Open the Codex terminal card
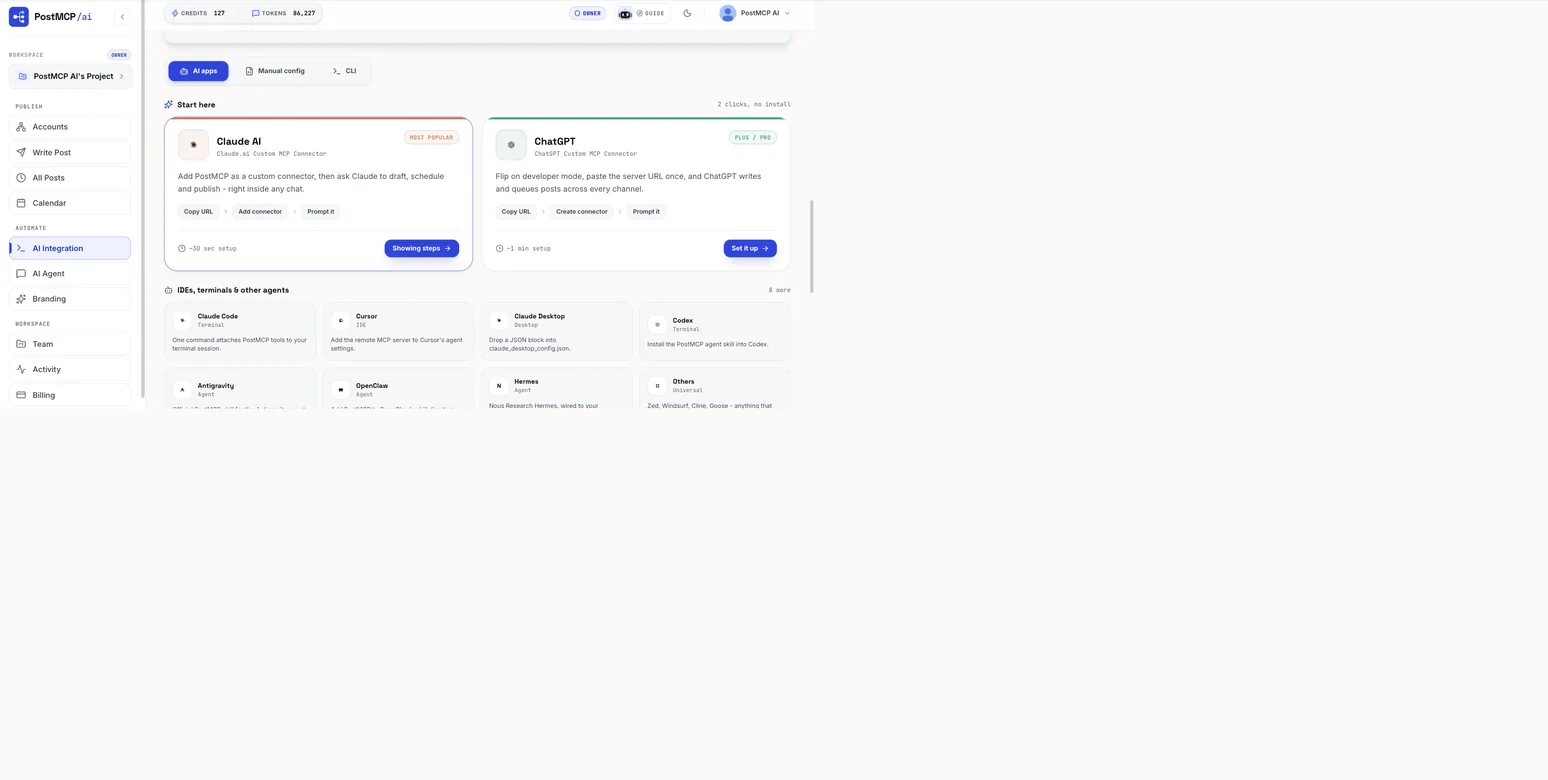The image size is (1548, 780). [x=715, y=331]
